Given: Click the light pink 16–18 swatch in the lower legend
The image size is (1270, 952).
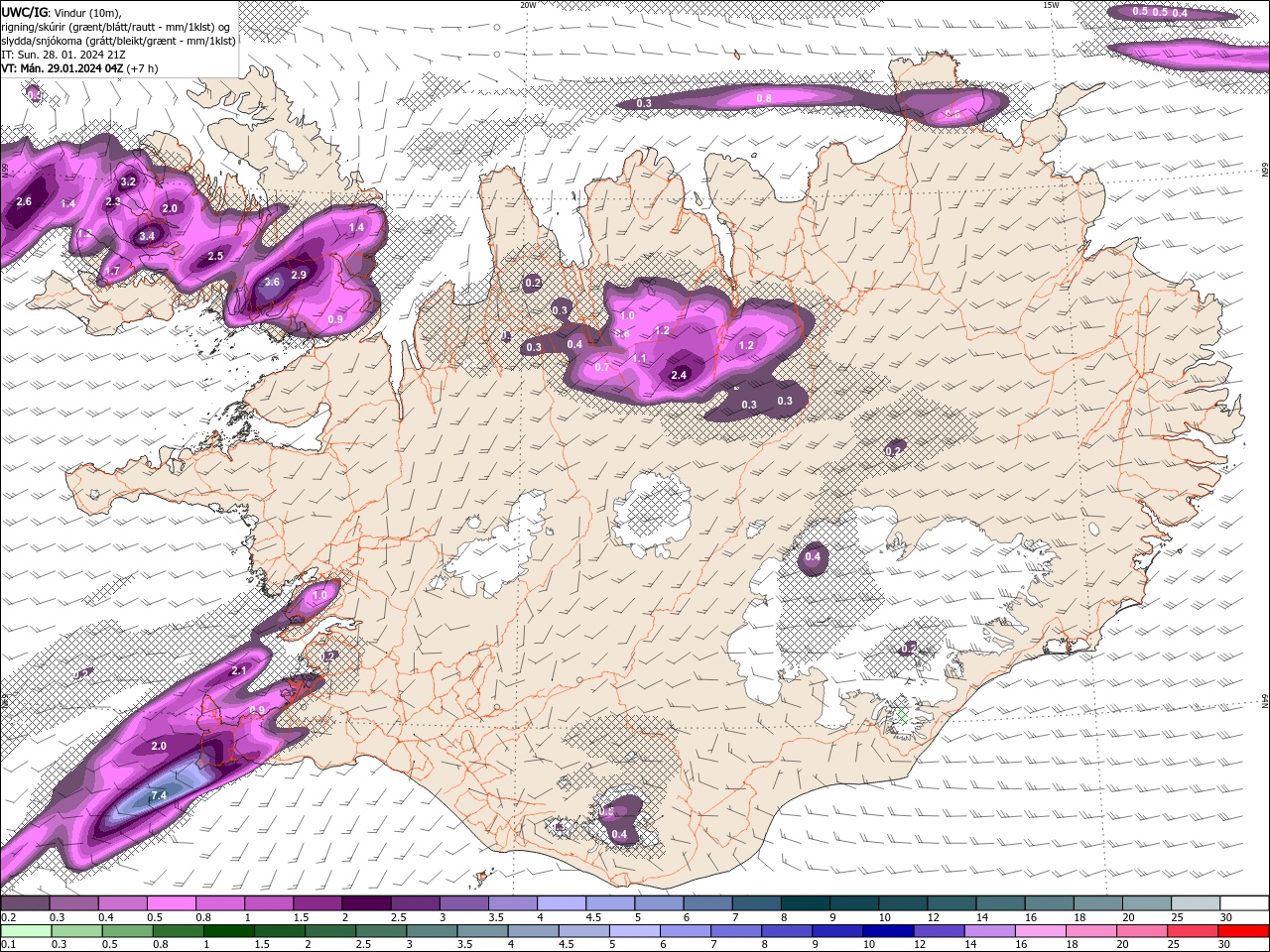Looking at the screenshot, I should (x=1042, y=931).
